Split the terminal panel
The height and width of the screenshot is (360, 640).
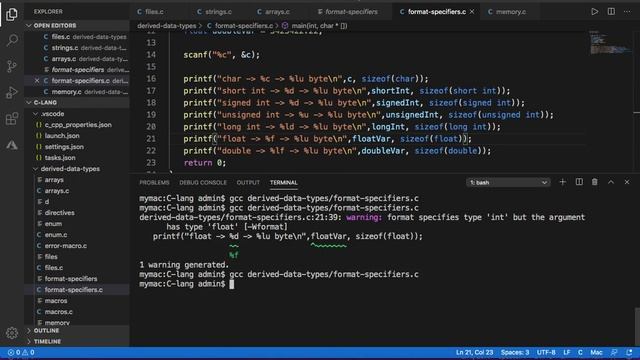[x=579, y=182]
